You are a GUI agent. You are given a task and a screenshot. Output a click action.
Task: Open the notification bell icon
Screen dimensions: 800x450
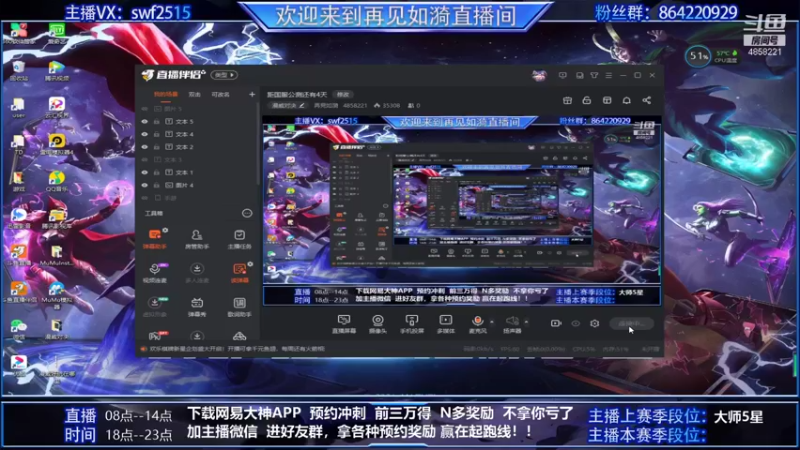[627, 101]
